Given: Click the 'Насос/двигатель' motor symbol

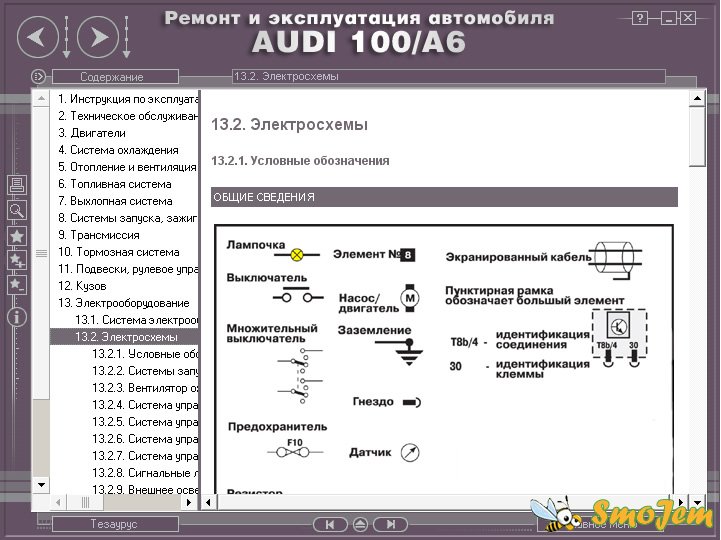Looking at the screenshot, I should click(x=410, y=298).
